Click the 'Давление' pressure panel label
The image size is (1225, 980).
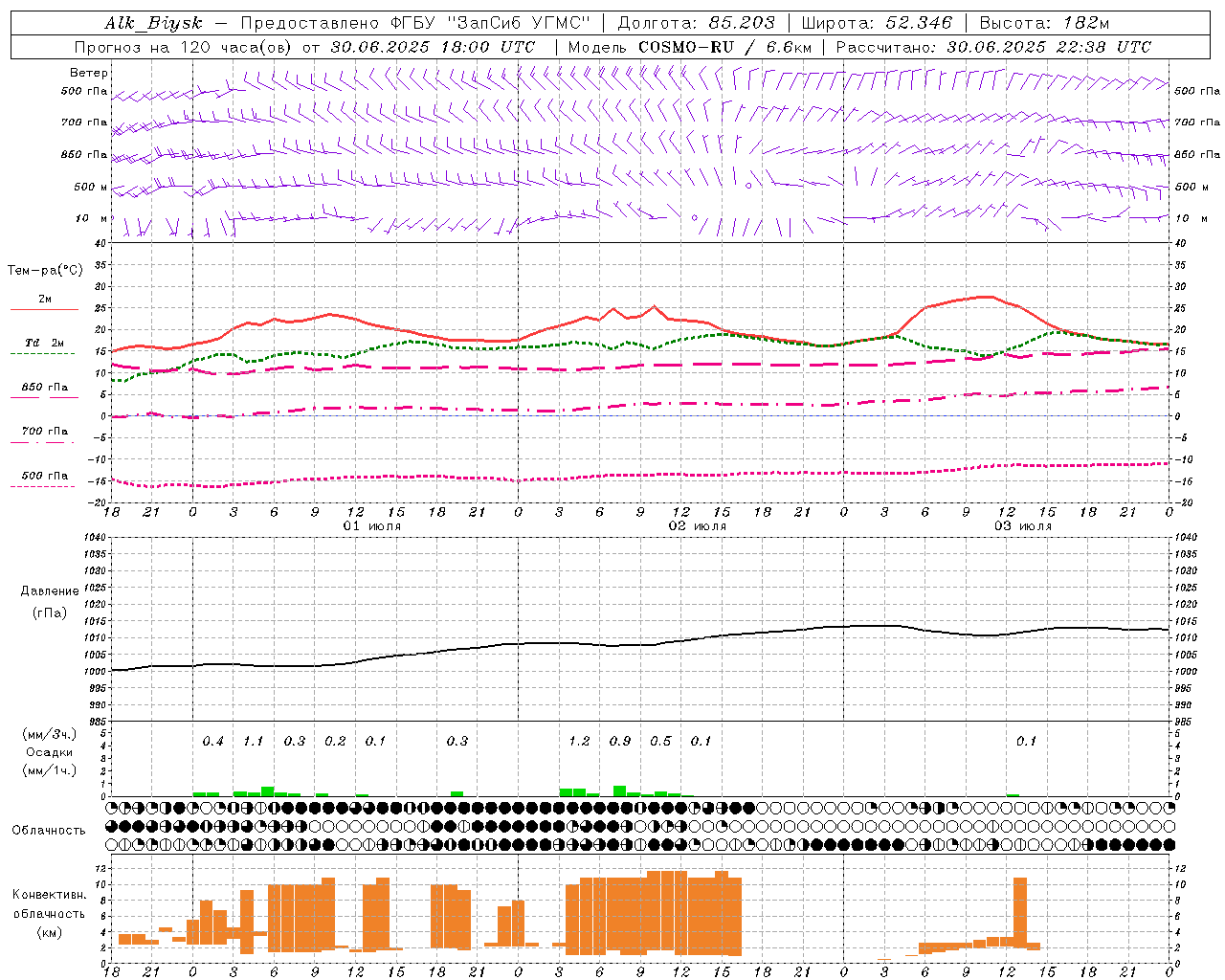click(50, 591)
